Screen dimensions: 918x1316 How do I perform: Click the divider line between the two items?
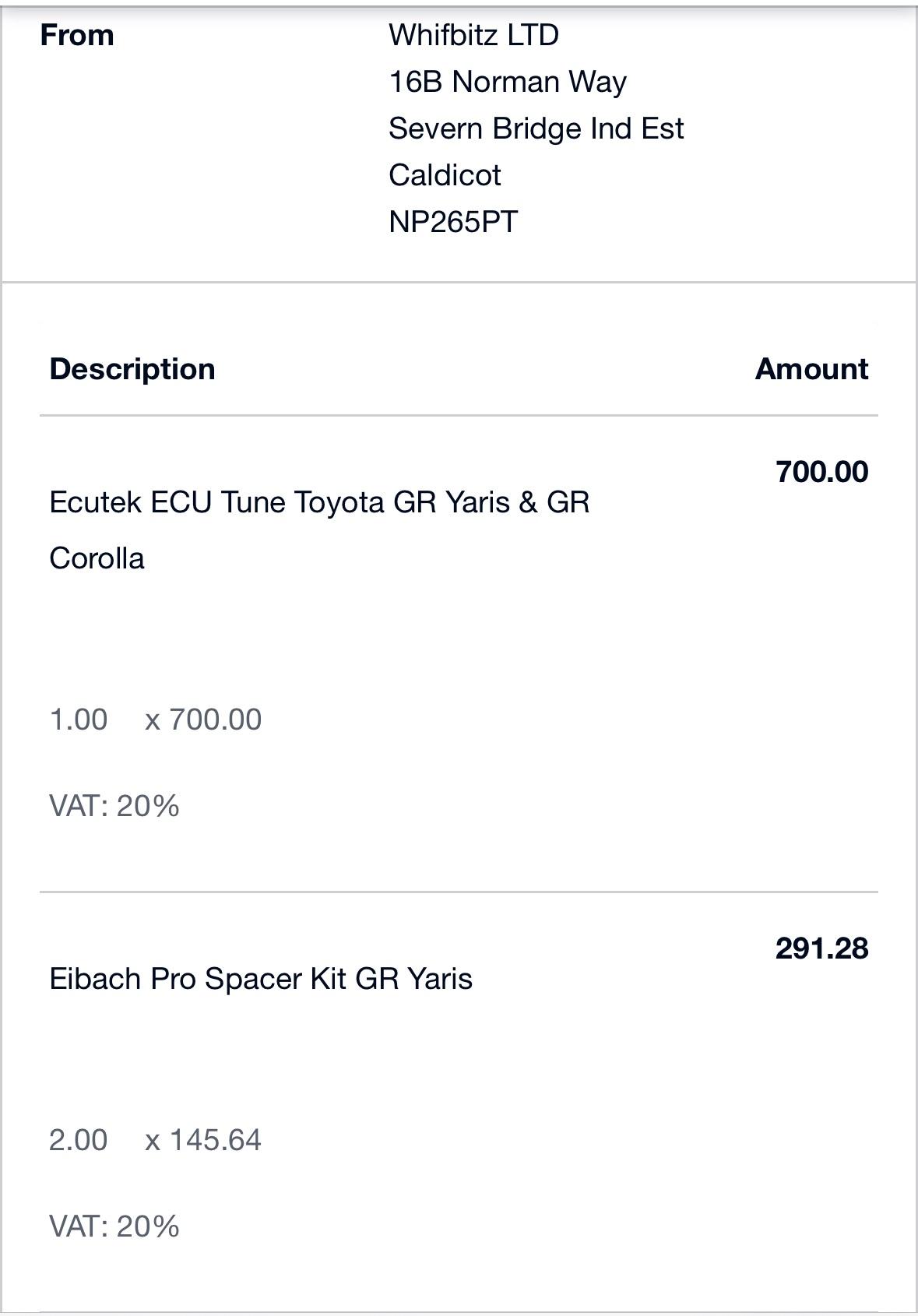(459, 892)
